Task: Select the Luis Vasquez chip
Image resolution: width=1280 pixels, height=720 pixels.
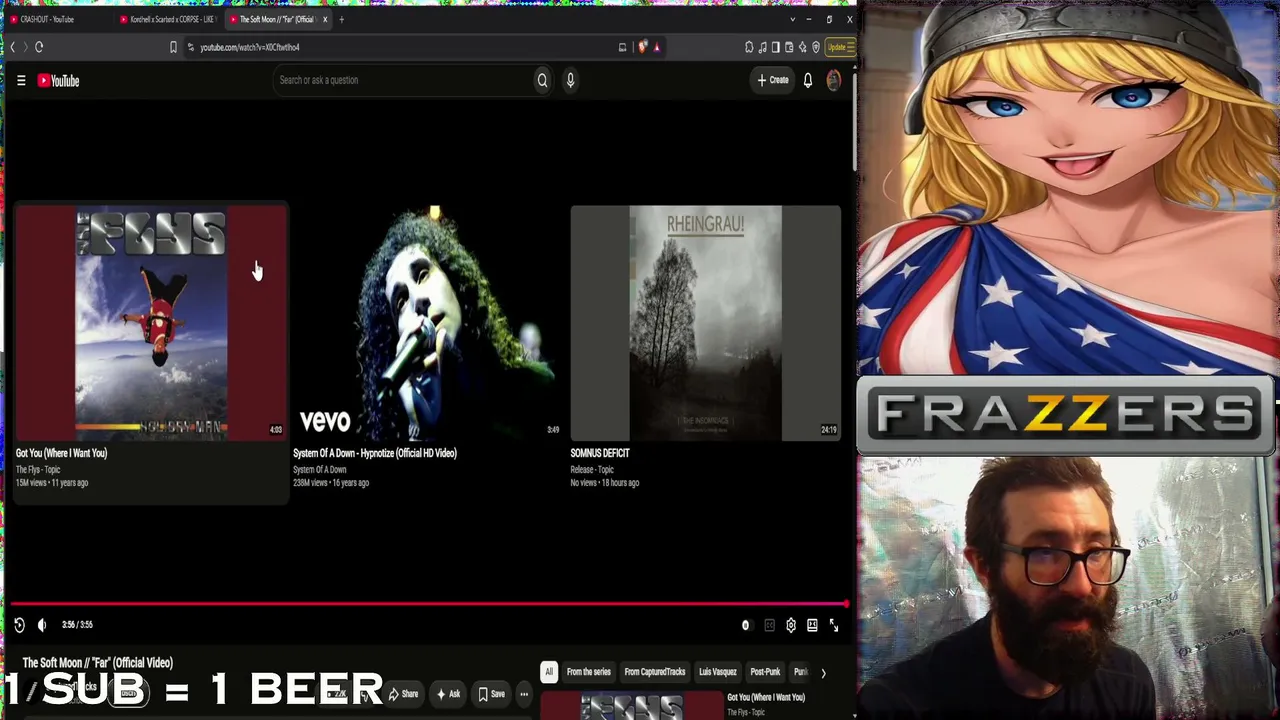Action: [x=718, y=672]
